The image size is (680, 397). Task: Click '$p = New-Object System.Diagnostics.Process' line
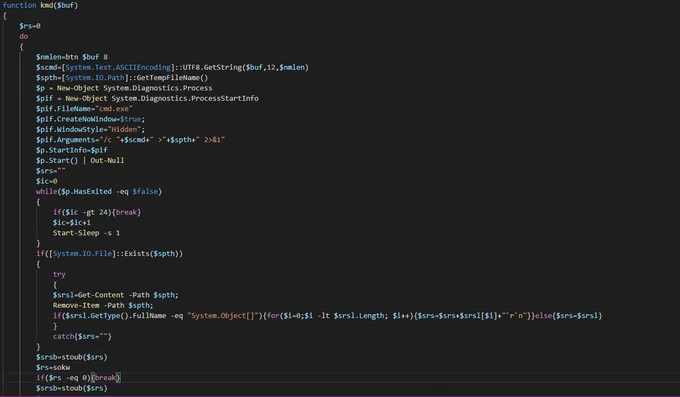click(124, 88)
